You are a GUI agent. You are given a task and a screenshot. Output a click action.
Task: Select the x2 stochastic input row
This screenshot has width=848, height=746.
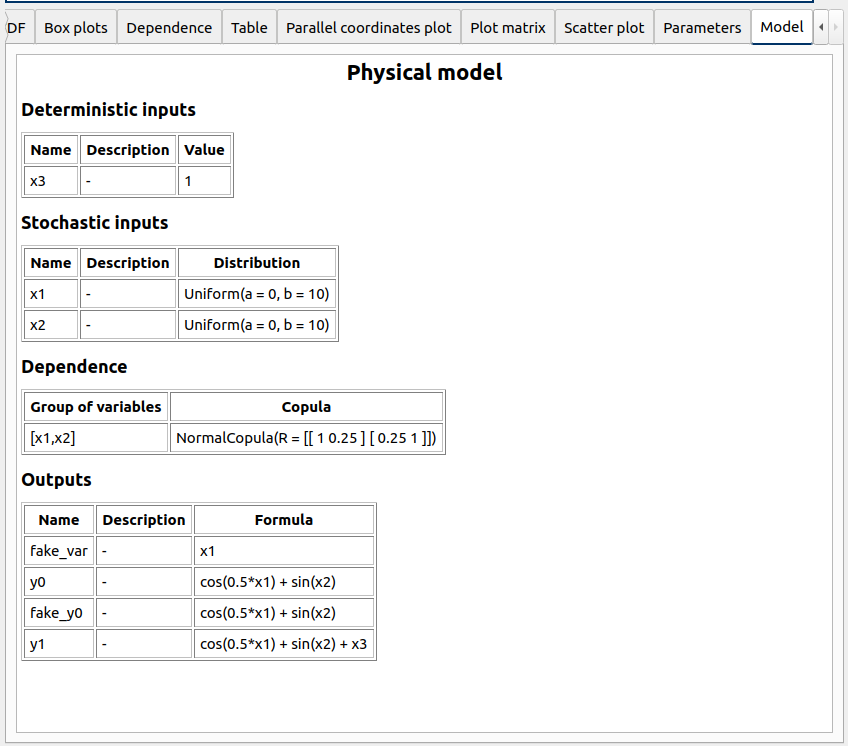click(x=50, y=324)
